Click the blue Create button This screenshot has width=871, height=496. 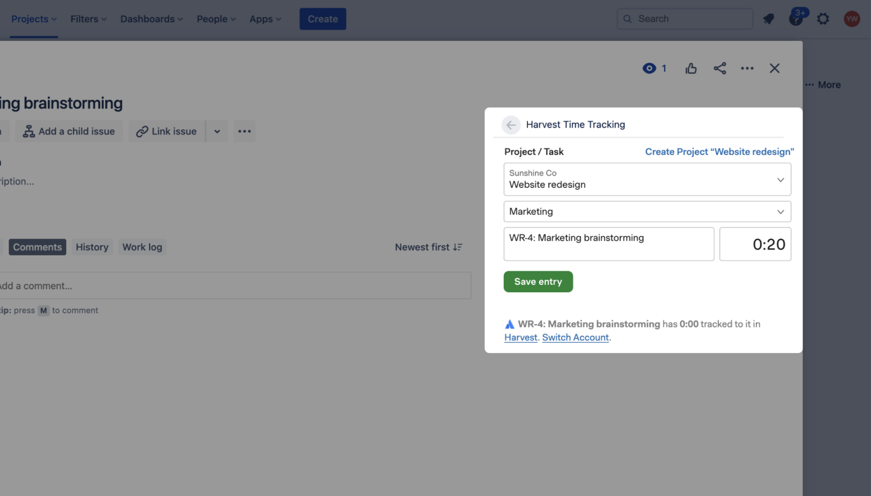[x=323, y=19]
